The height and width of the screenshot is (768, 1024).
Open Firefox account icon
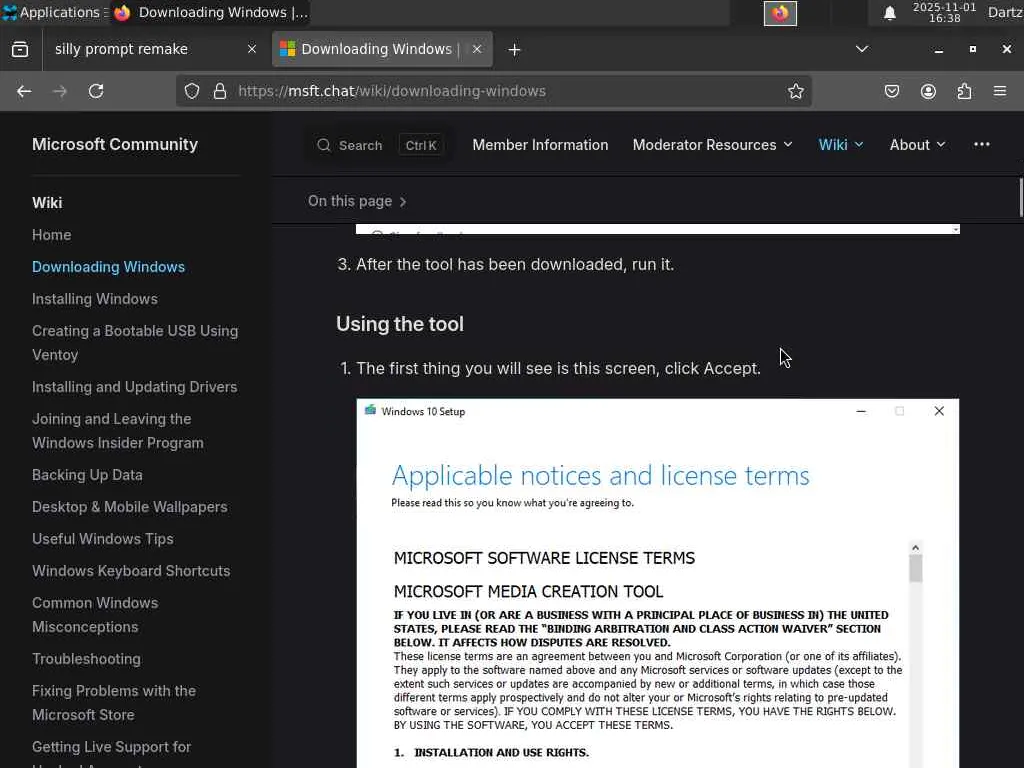coord(928,91)
